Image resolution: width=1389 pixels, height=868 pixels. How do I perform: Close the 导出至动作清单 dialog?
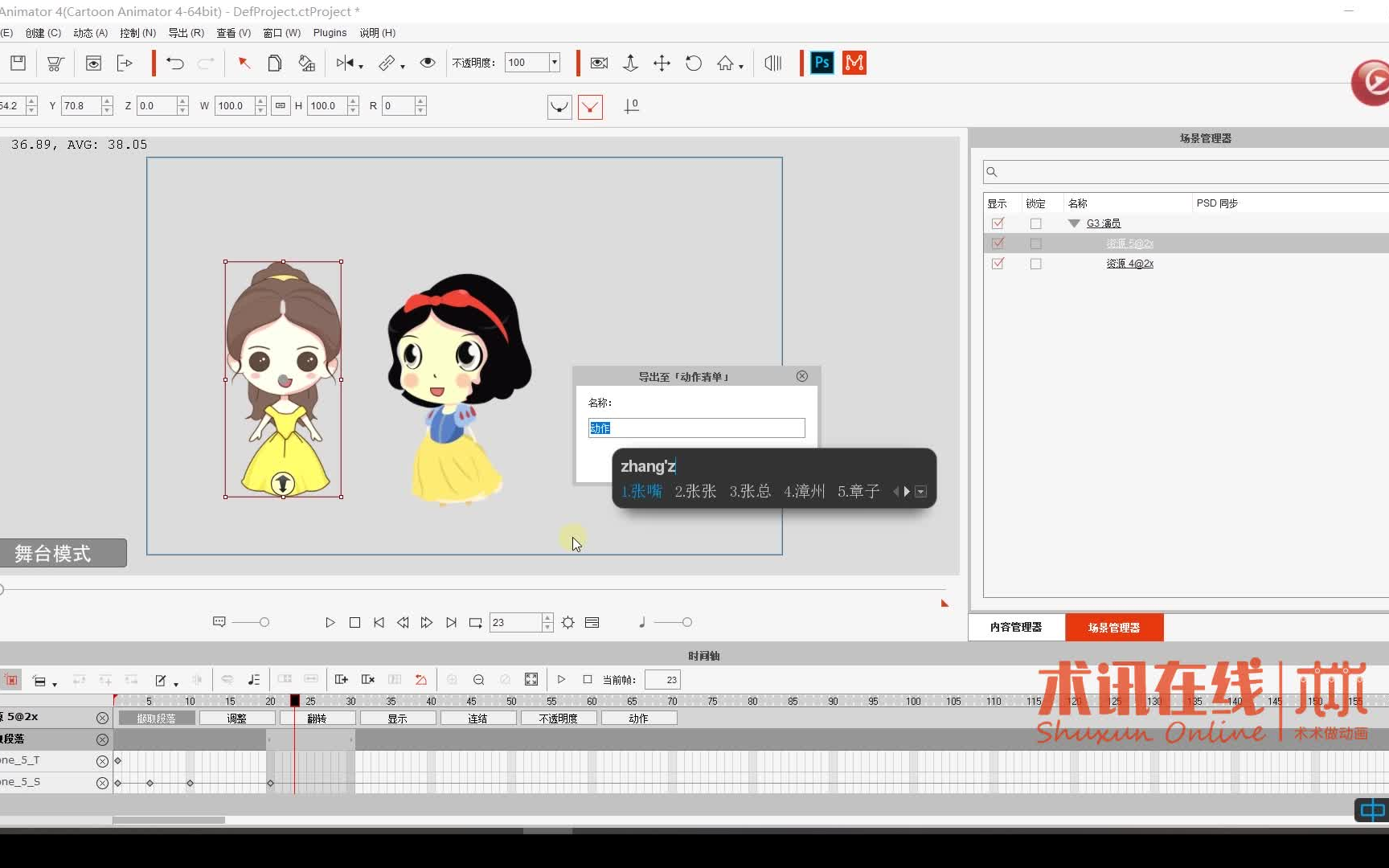[802, 376]
